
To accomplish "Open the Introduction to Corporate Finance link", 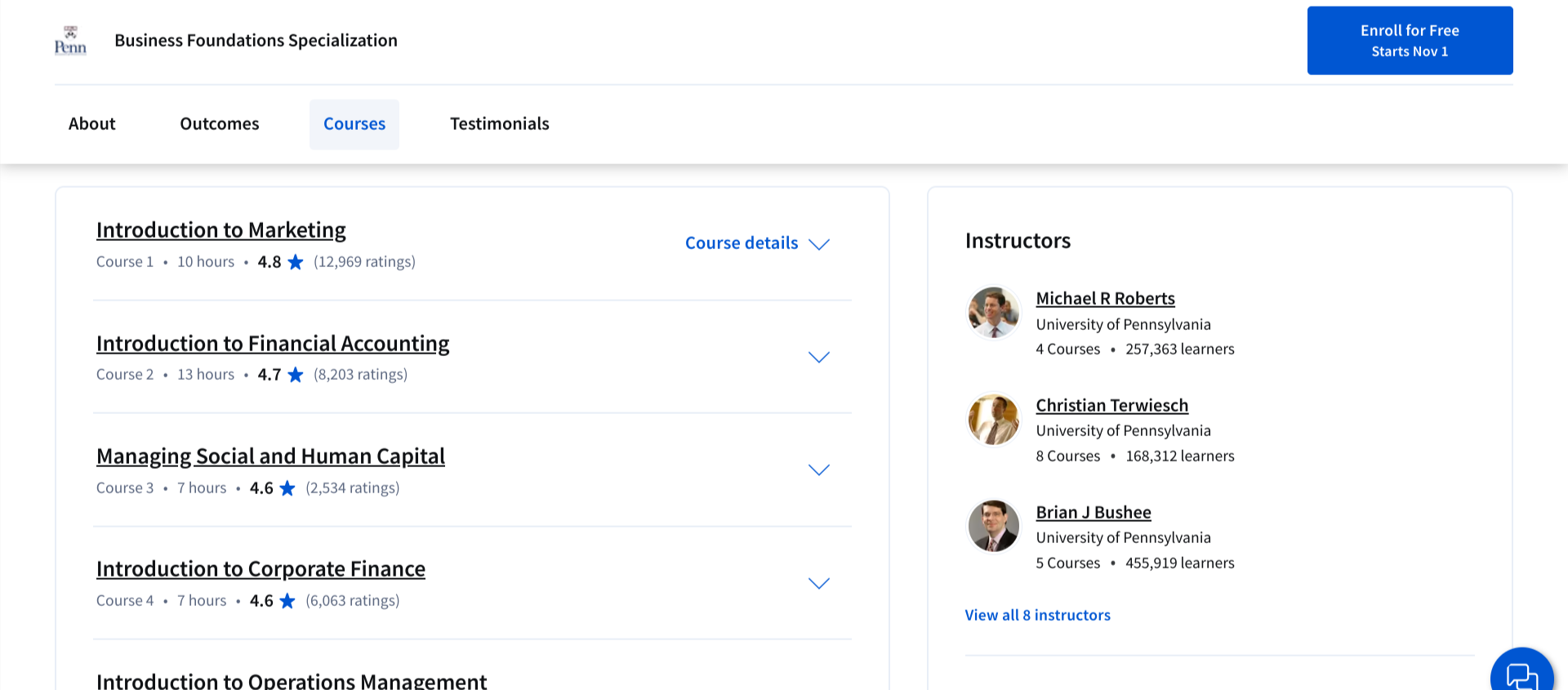I will pyautogui.click(x=261, y=569).
